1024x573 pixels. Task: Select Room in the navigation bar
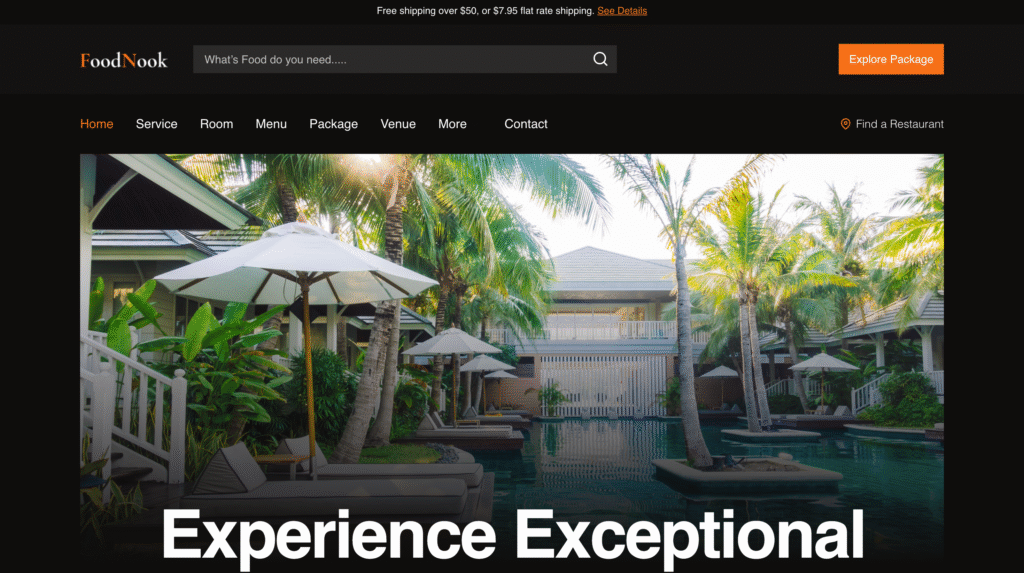(216, 124)
